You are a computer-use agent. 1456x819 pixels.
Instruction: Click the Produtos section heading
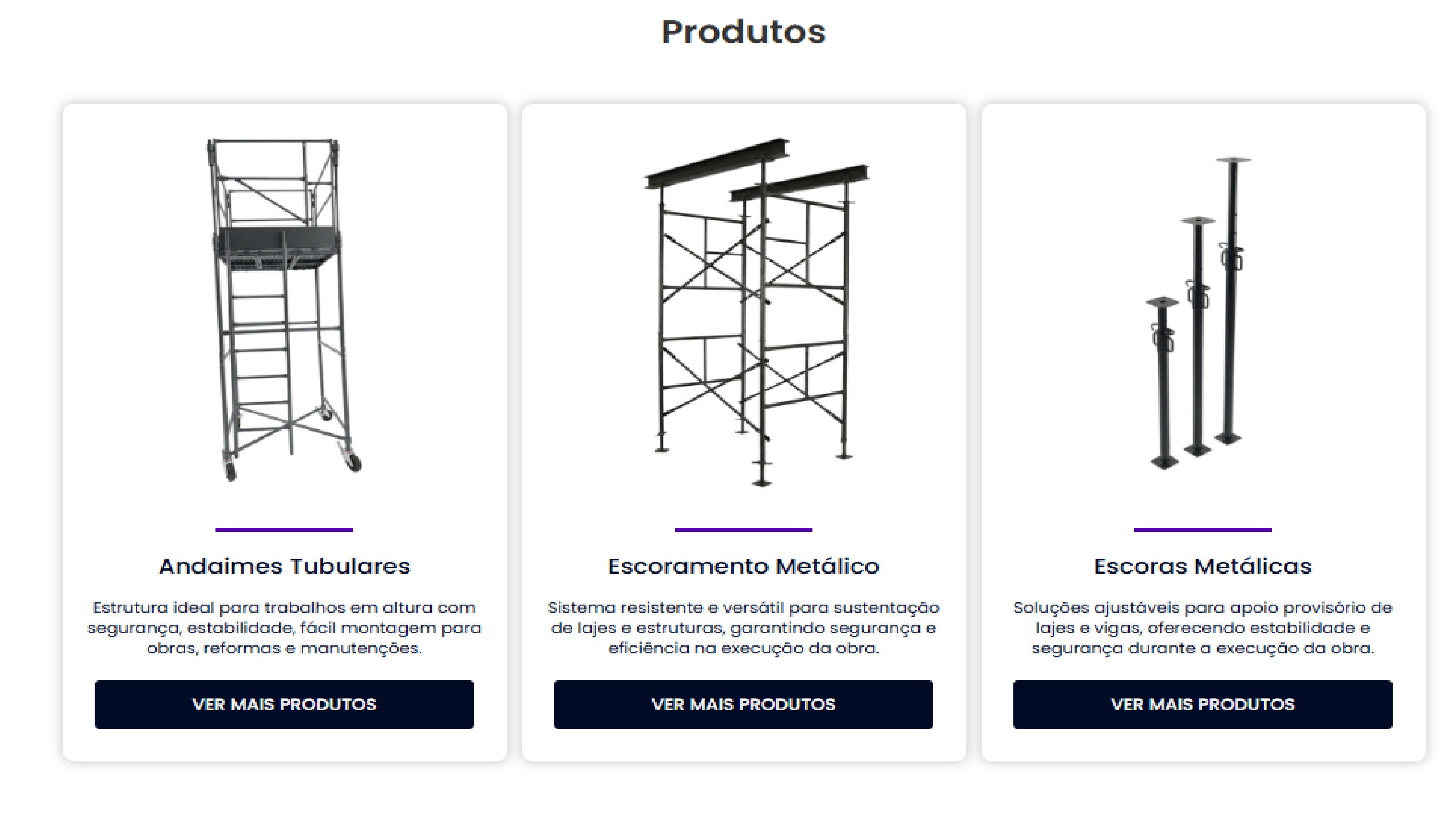(x=743, y=32)
